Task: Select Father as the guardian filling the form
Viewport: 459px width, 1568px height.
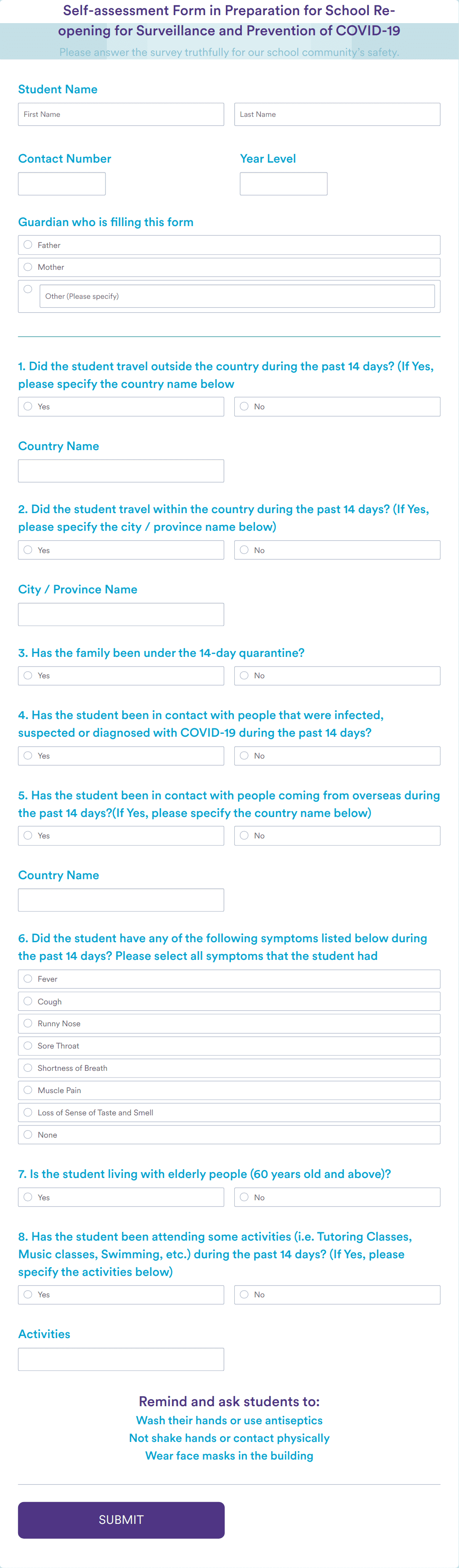Action: [28, 245]
